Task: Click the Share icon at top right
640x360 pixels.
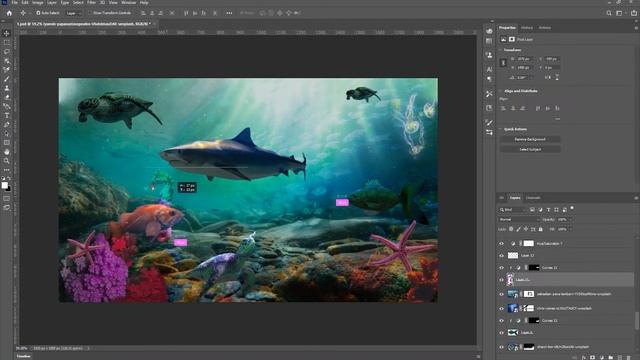Action: (634, 13)
